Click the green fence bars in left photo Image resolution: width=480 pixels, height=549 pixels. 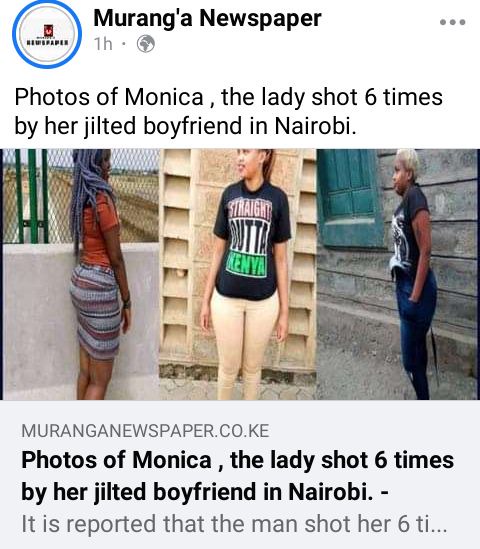point(32,196)
